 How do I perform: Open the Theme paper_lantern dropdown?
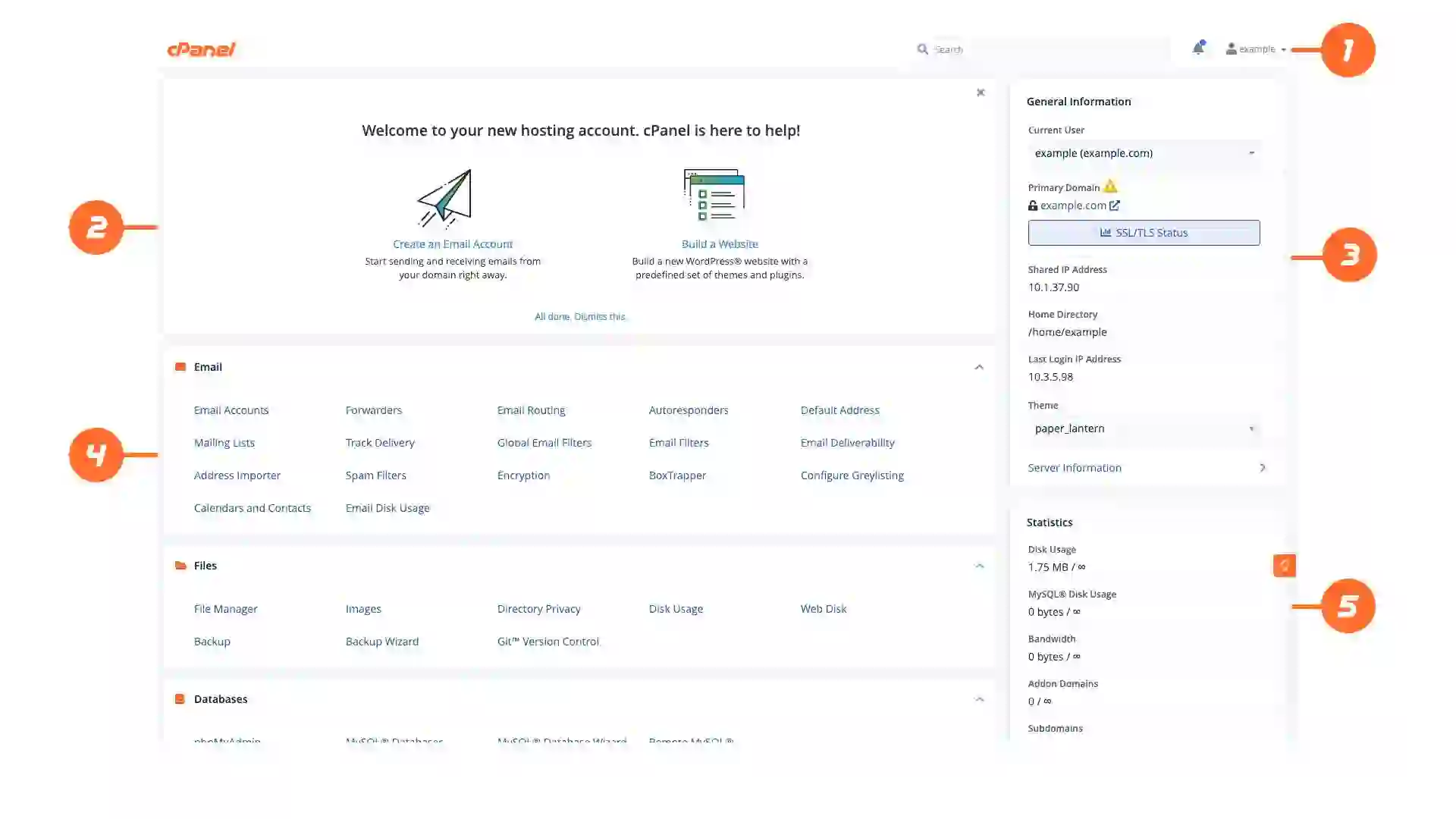coord(1144,428)
